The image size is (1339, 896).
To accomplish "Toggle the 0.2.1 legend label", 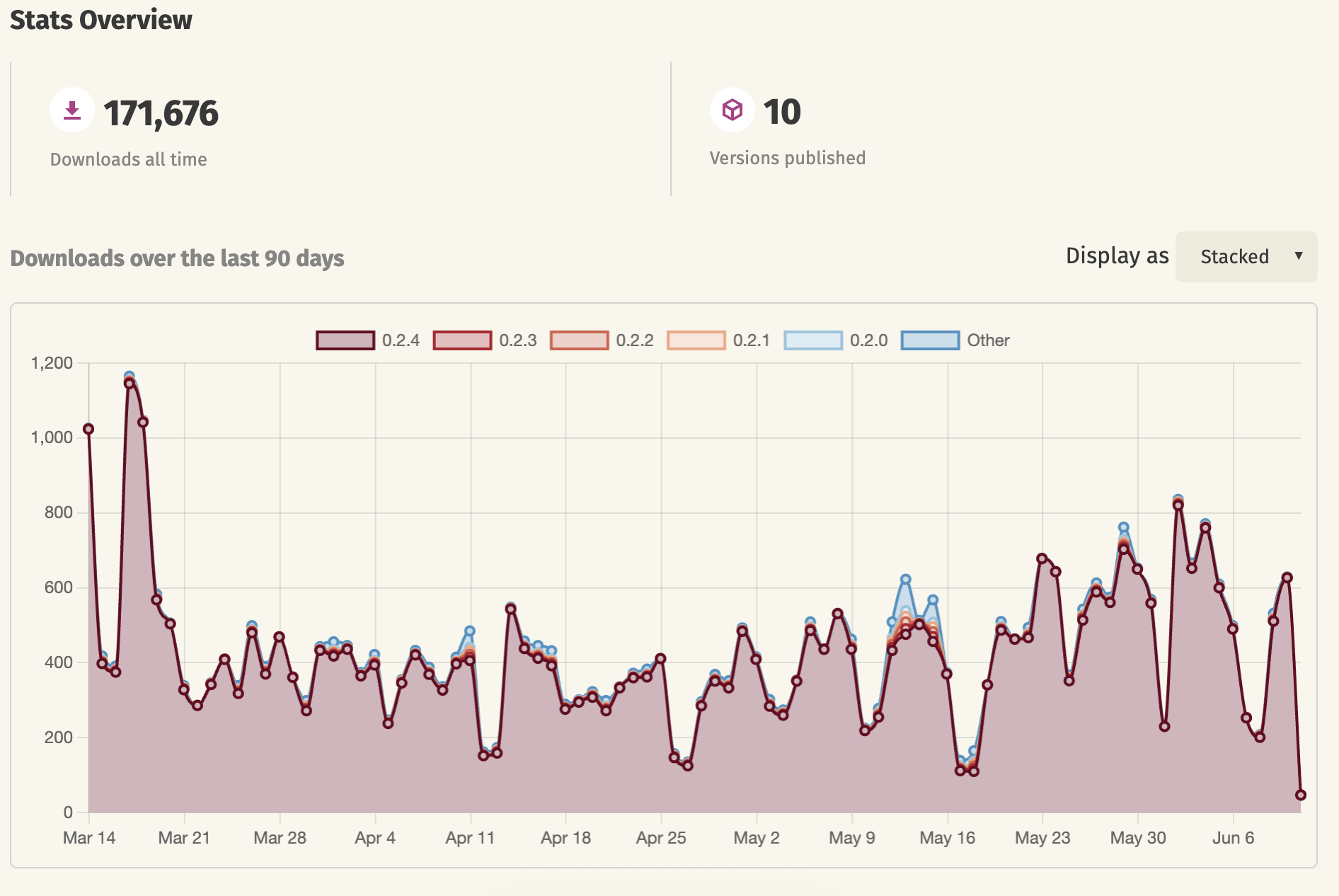I will point(750,340).
